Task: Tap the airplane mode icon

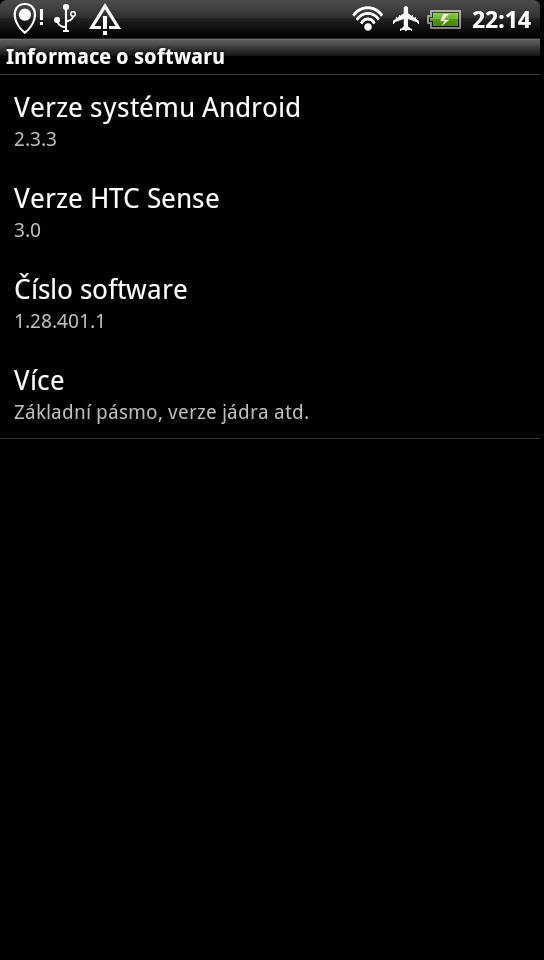Action: [406, 19]
